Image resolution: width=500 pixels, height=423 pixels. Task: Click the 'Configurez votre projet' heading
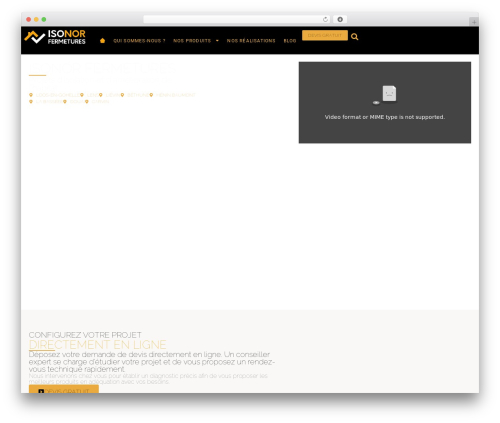pos(85,335)
